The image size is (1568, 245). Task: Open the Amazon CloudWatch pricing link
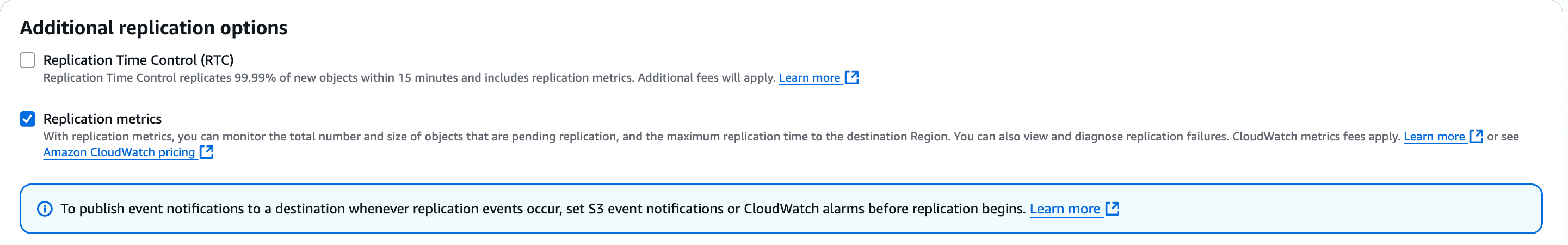[x=119, y=152]
